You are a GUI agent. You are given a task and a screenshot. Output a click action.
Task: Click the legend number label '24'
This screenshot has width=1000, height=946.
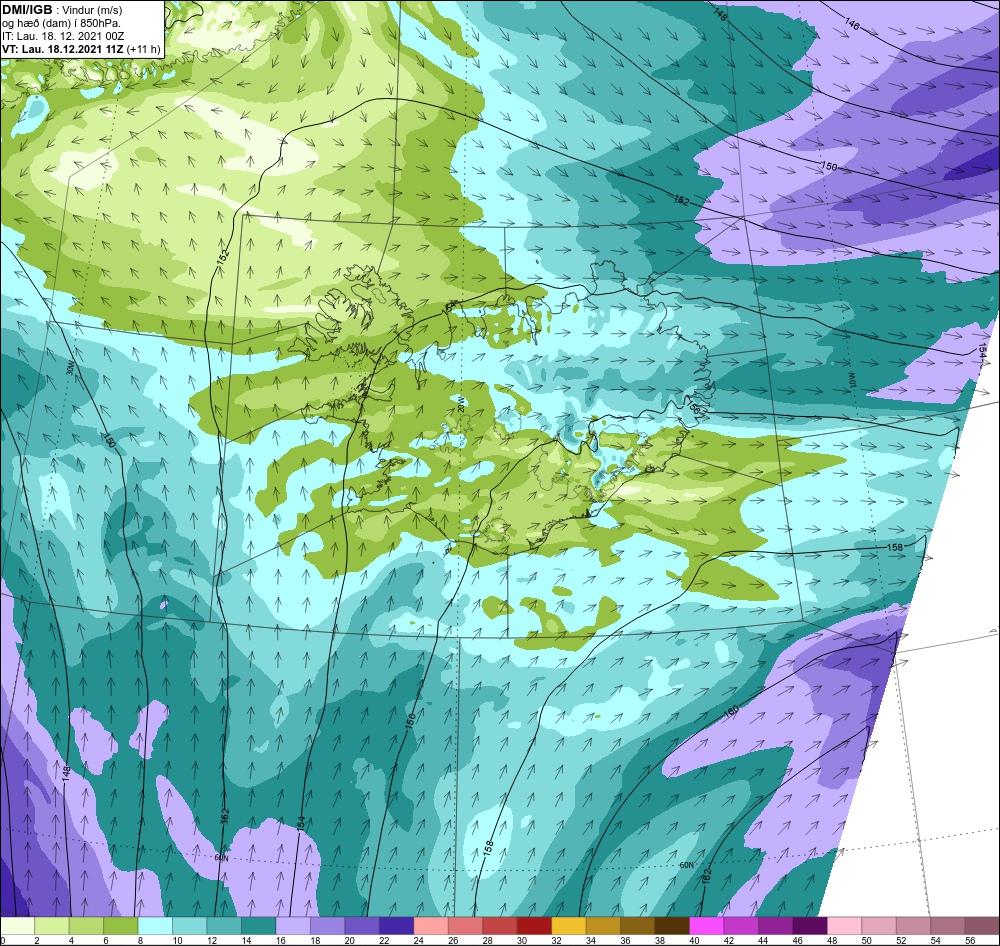click(419, 940)
